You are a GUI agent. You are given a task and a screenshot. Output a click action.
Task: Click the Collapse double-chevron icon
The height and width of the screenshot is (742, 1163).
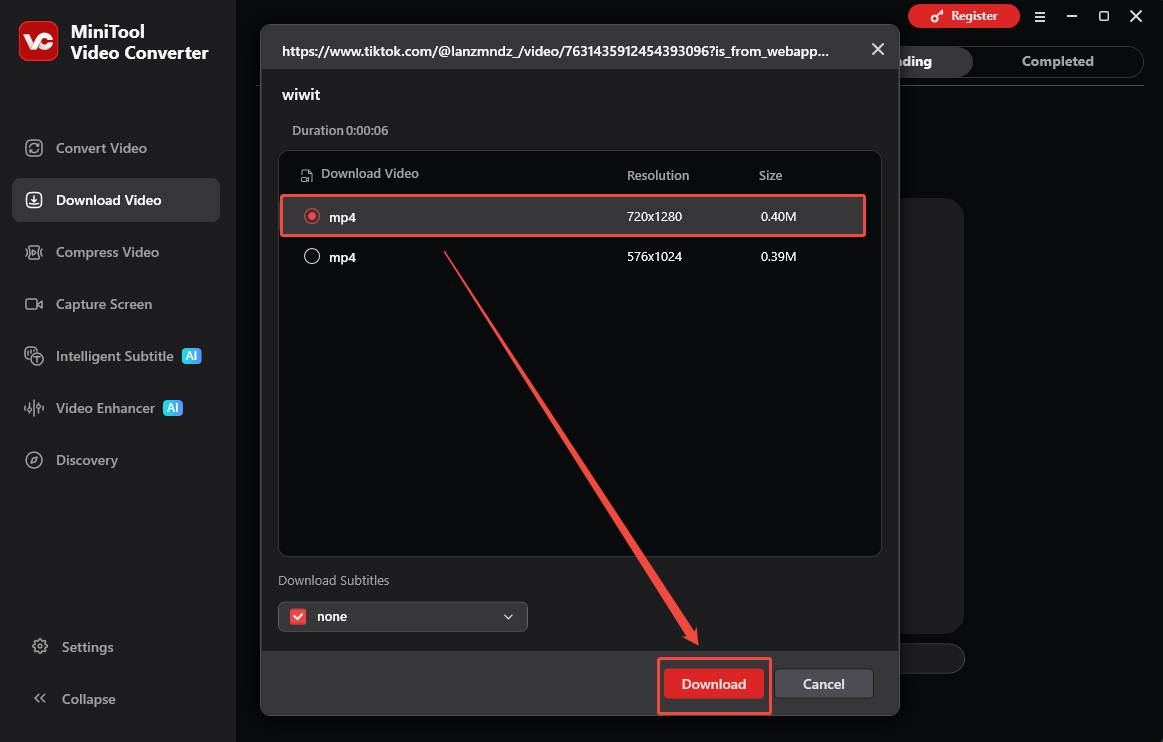(x=40, y=698)
